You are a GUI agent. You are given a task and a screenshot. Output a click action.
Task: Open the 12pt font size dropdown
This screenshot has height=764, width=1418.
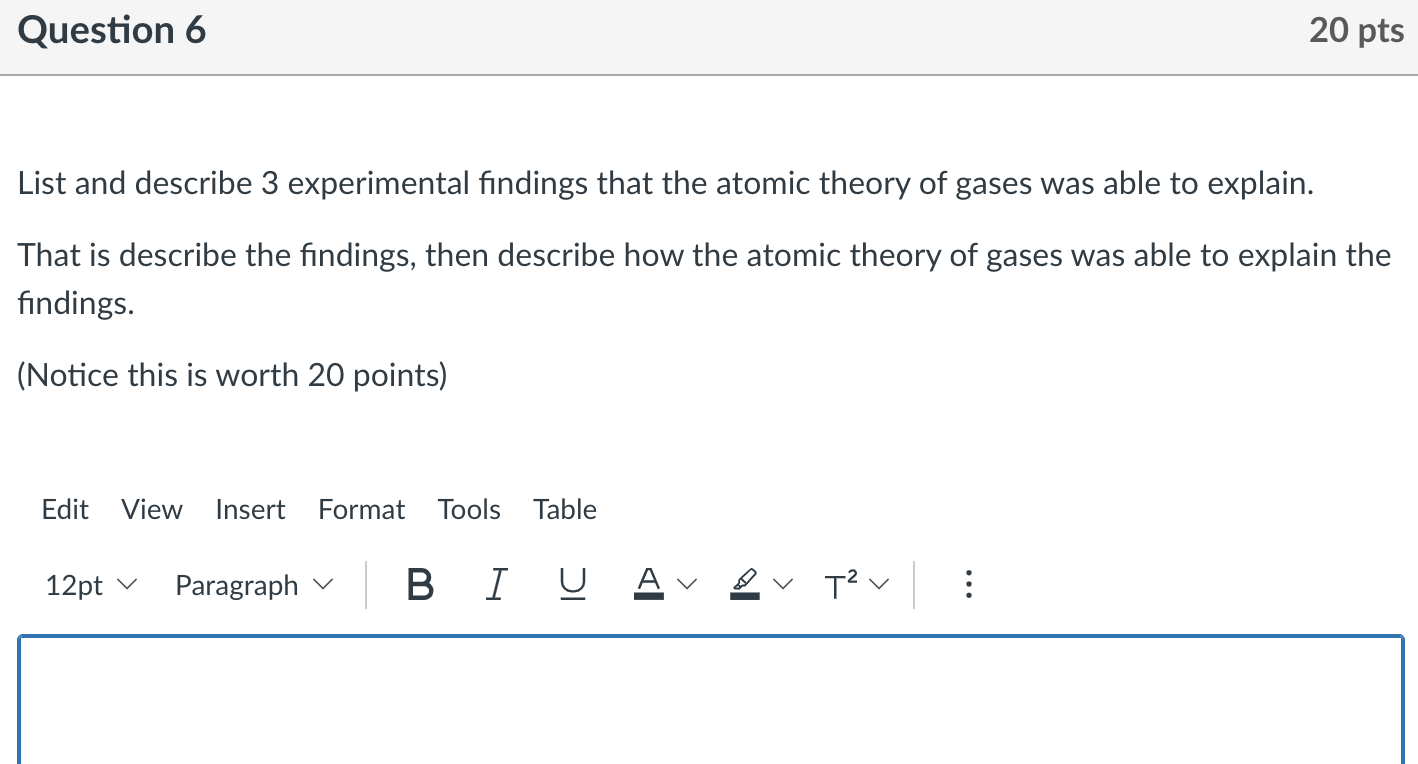pos(90,585)
